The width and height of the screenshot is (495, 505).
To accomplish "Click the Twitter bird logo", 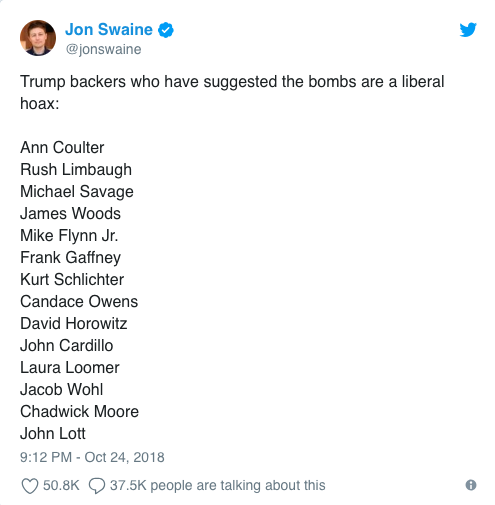I will click(x=468, y=30).
